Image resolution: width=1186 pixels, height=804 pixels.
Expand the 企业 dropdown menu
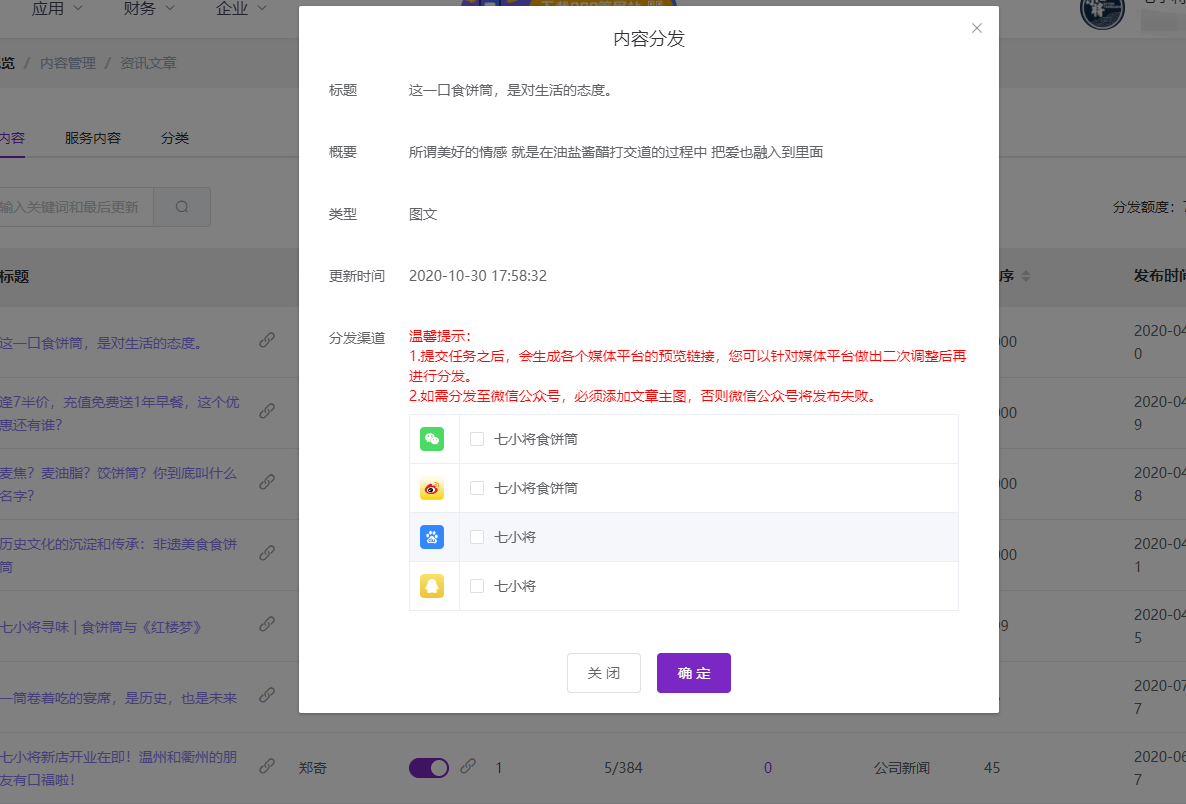[x=241, y=9]
